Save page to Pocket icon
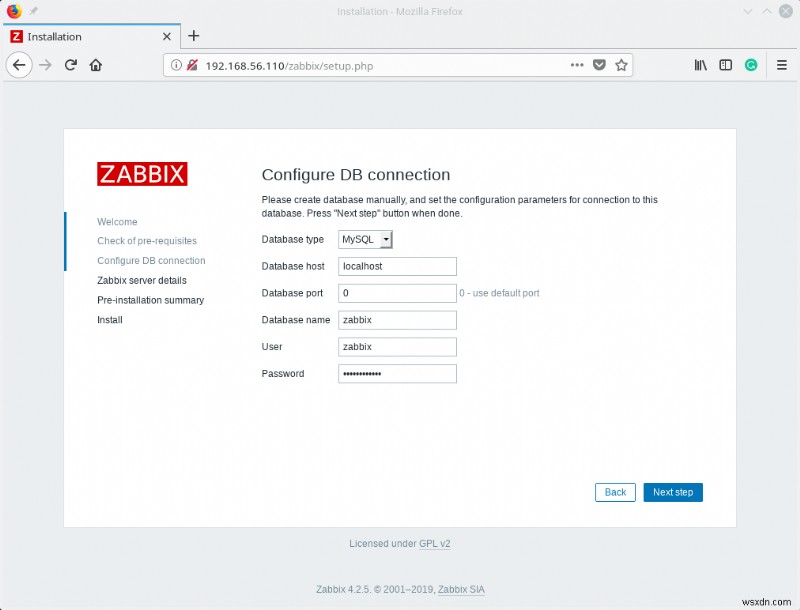800x610 pixels. point(599,65)
